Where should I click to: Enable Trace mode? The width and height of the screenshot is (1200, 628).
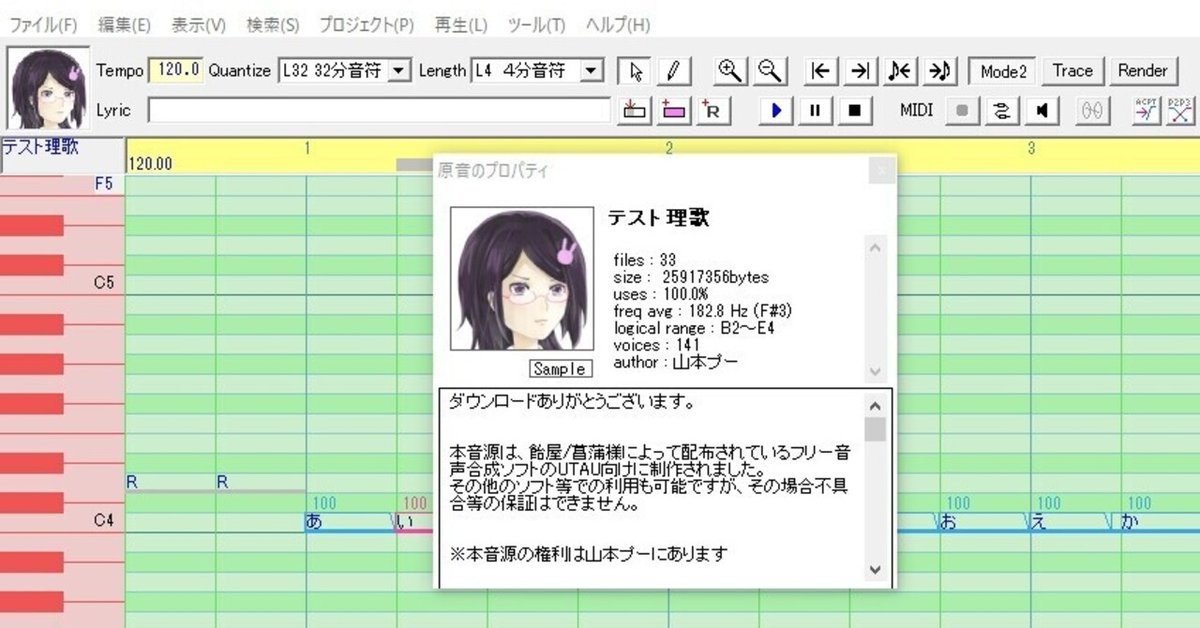click(x=1072, y=71)
